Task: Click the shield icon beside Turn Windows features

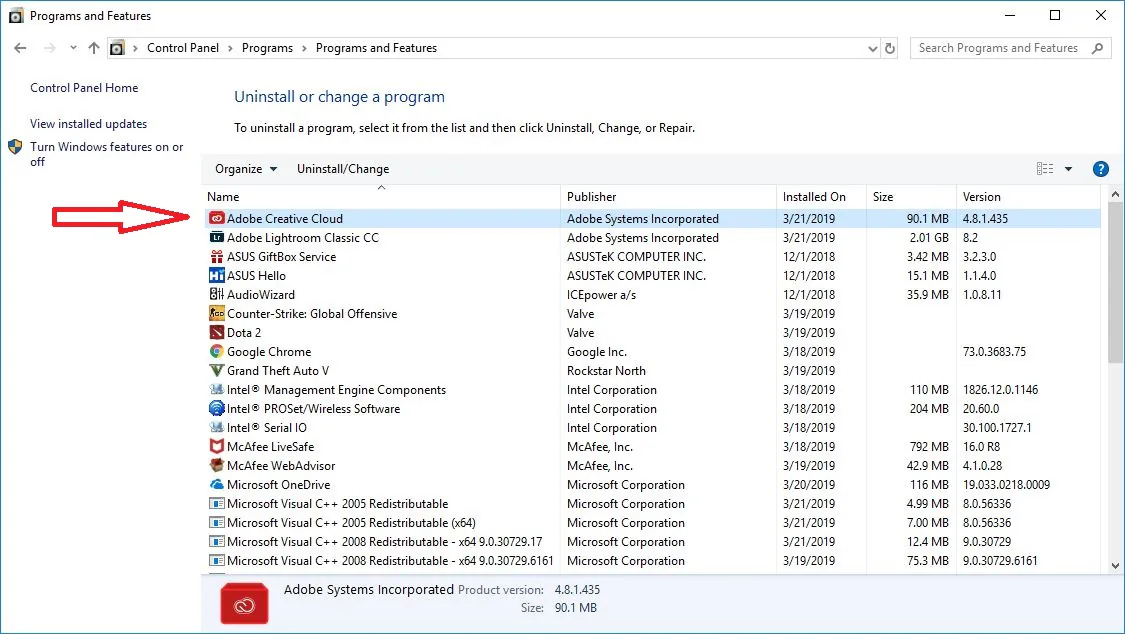Action: coord(15,147)
